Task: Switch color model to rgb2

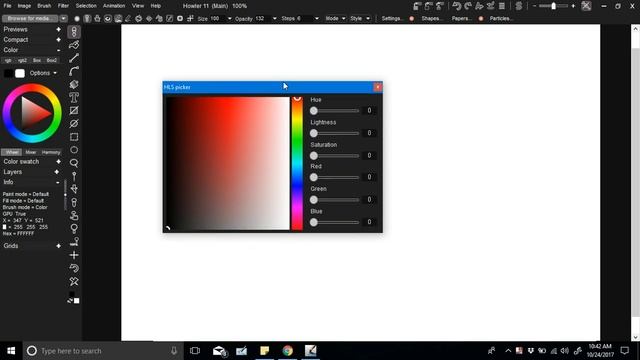Action: pos(22,60)
